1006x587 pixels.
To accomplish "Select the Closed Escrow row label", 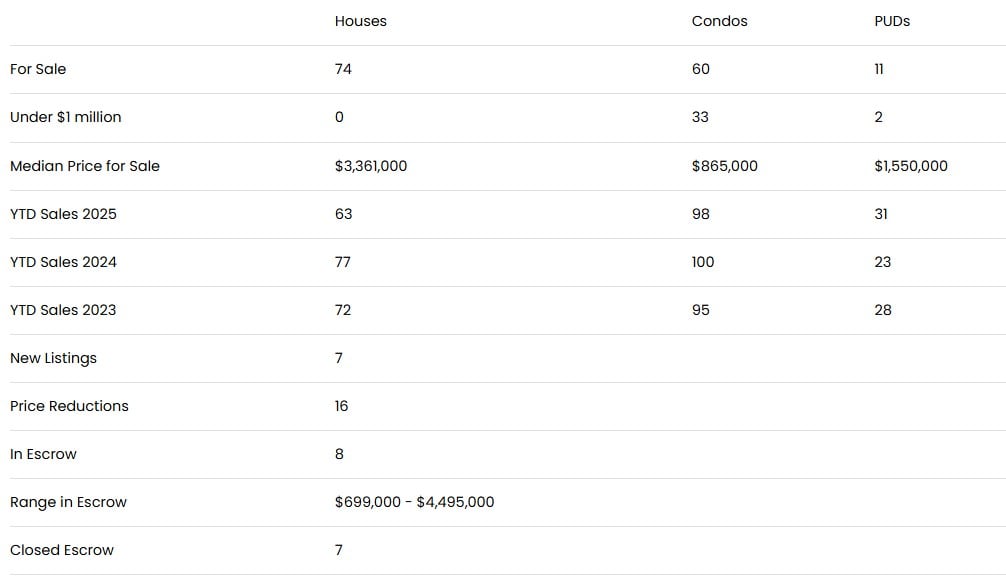I will 62,550.
